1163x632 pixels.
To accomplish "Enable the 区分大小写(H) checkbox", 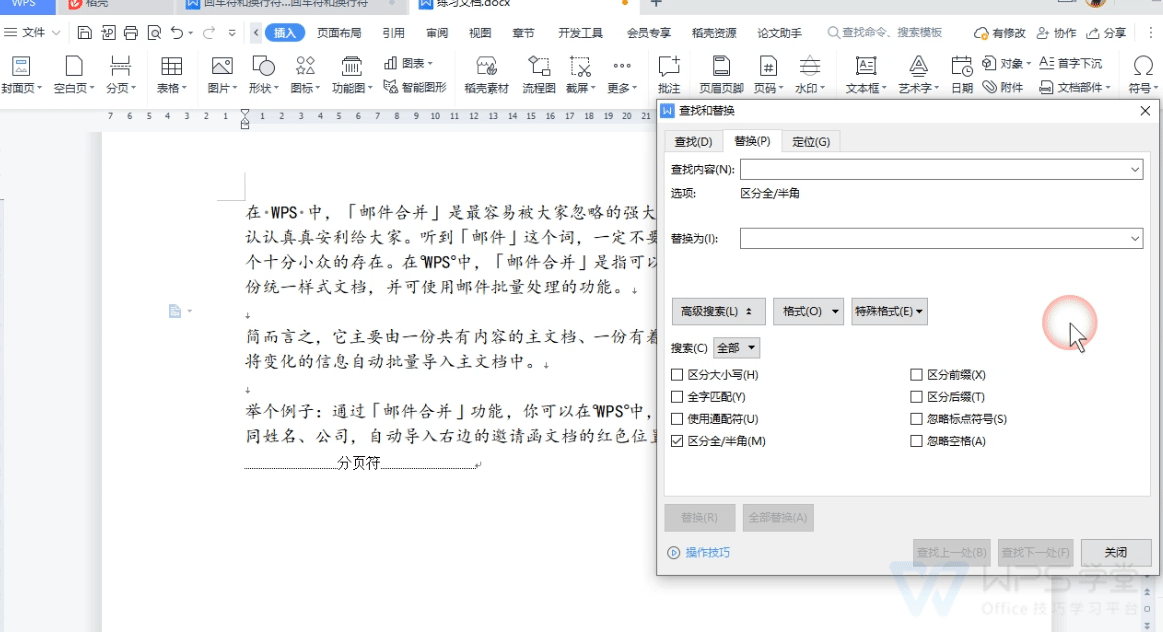I will coord(676,375).
